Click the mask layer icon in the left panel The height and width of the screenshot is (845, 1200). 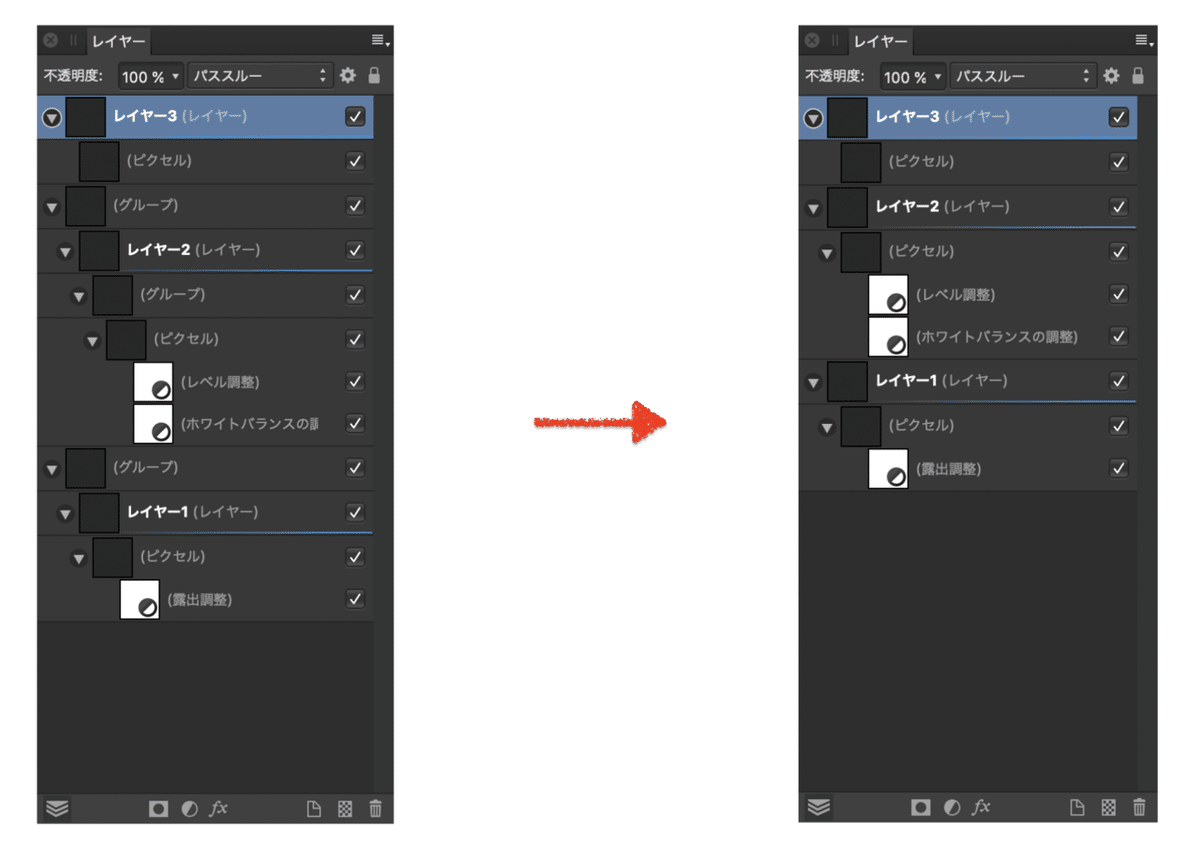pyautogui.click(x=159, y=809)
